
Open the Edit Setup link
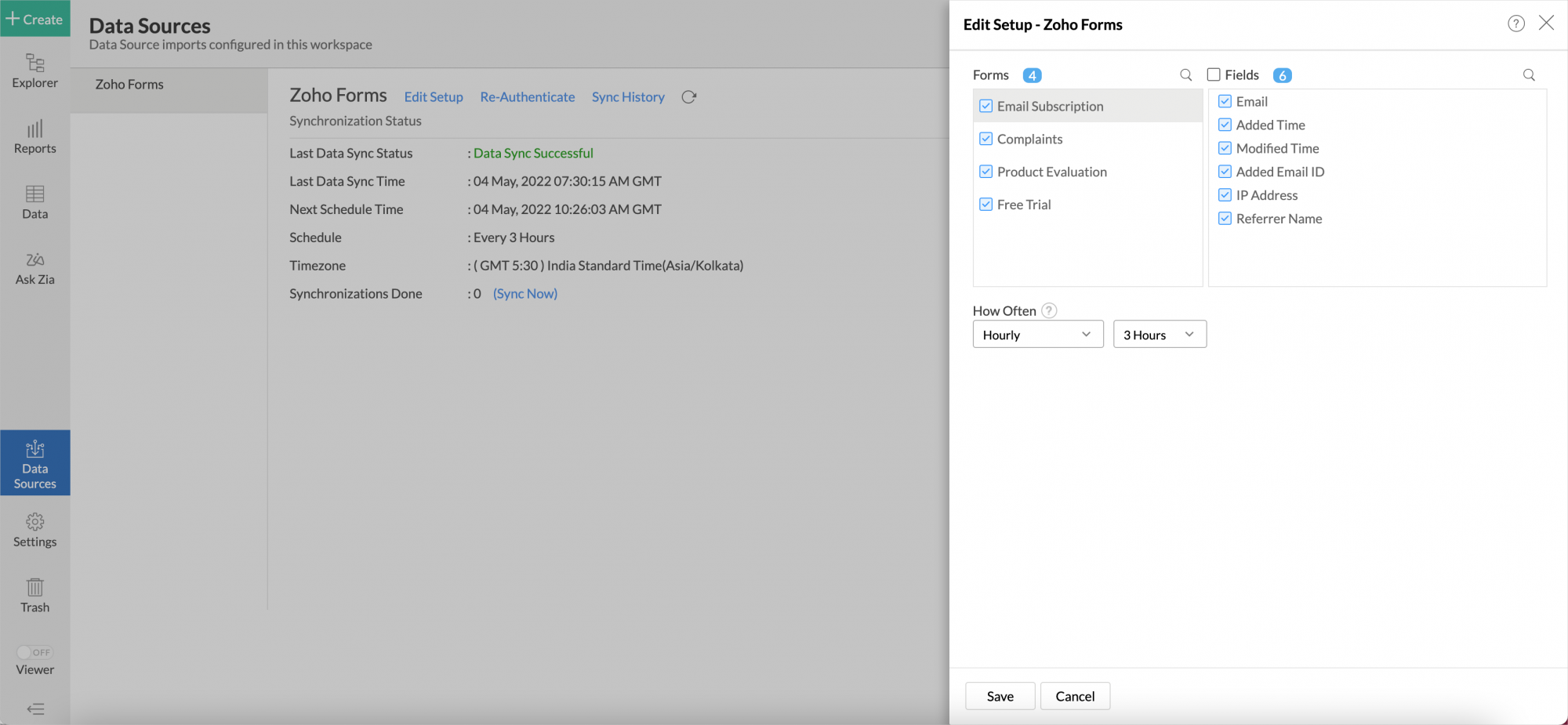point(434,97)
